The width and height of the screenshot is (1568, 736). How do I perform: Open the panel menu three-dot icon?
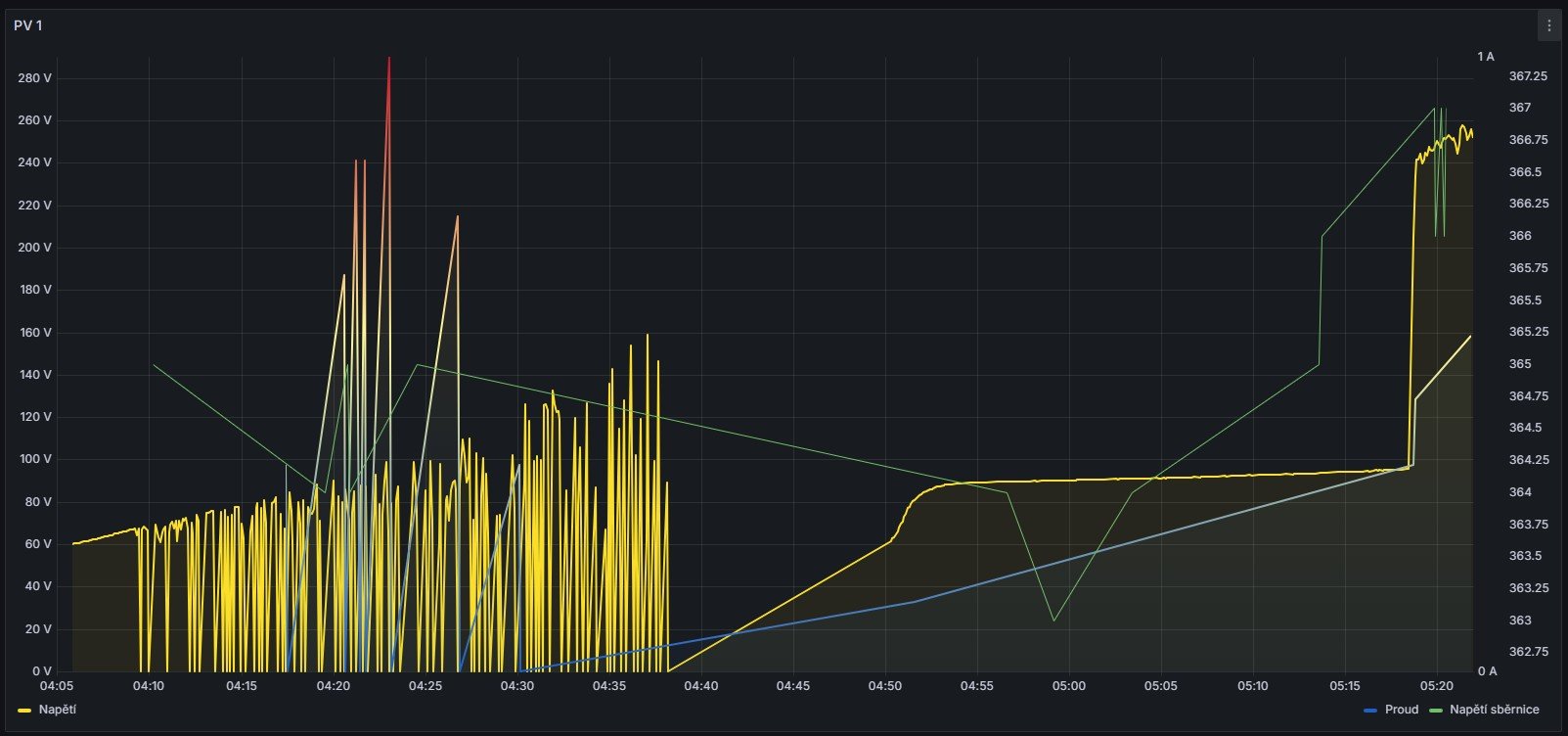pyautogui.click(x=1548, y=25)
